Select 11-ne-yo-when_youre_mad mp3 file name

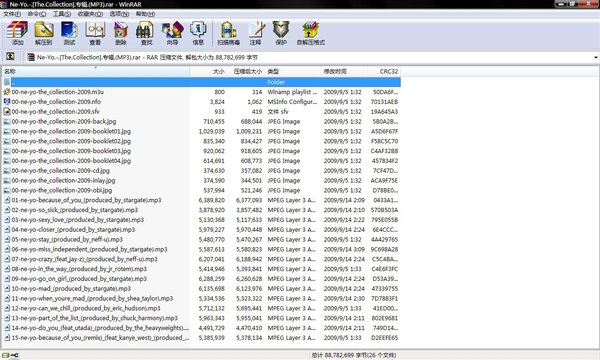pos(92,298)
